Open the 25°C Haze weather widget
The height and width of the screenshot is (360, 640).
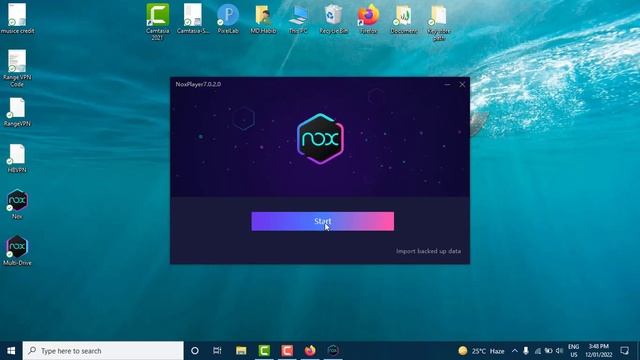pyautogui.click(x=481, y=351)
